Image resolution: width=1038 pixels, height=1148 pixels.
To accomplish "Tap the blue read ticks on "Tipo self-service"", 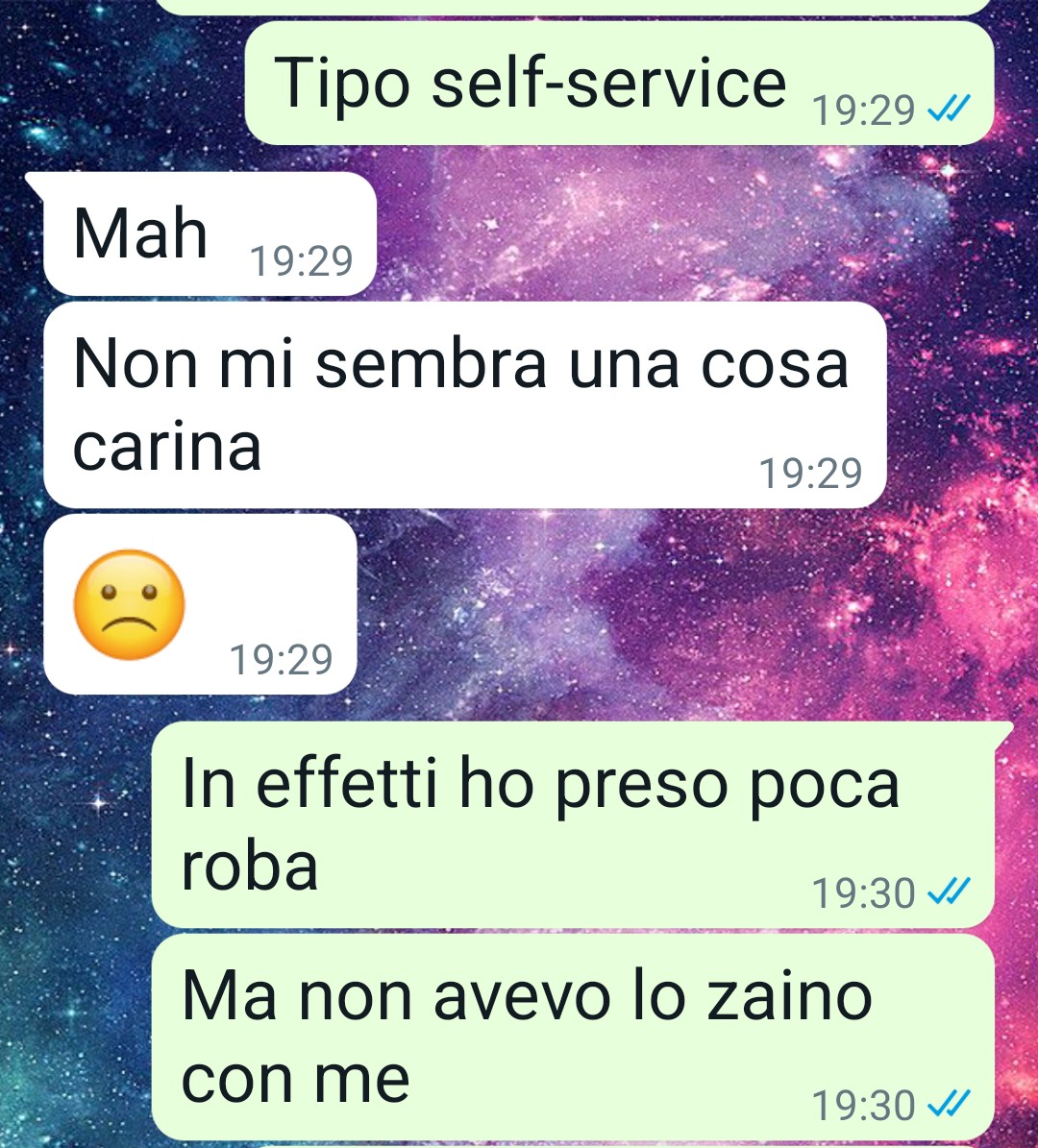I will point(949,110).
